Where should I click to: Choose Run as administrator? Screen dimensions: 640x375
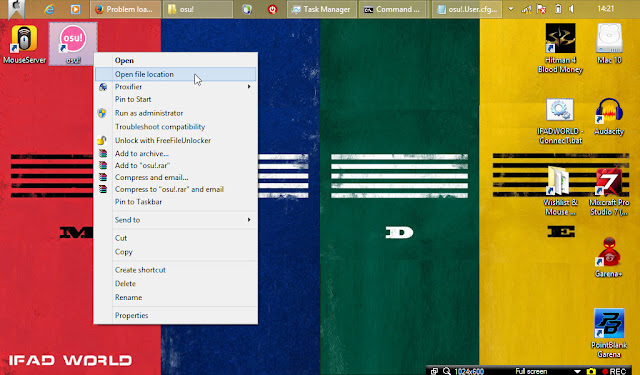coord(176,113)
